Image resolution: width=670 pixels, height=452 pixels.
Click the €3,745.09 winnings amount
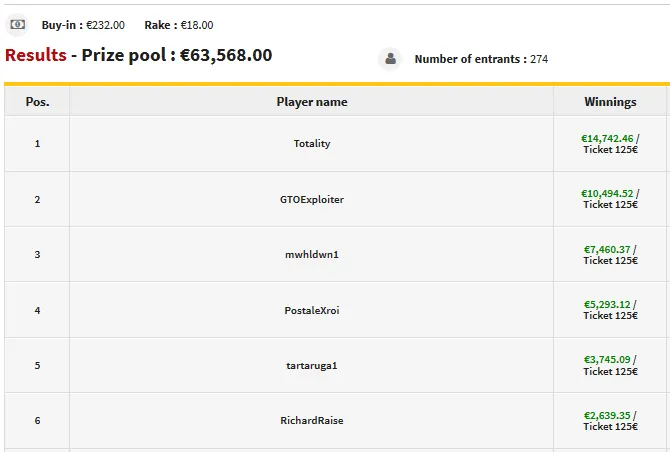click(607, 360)
